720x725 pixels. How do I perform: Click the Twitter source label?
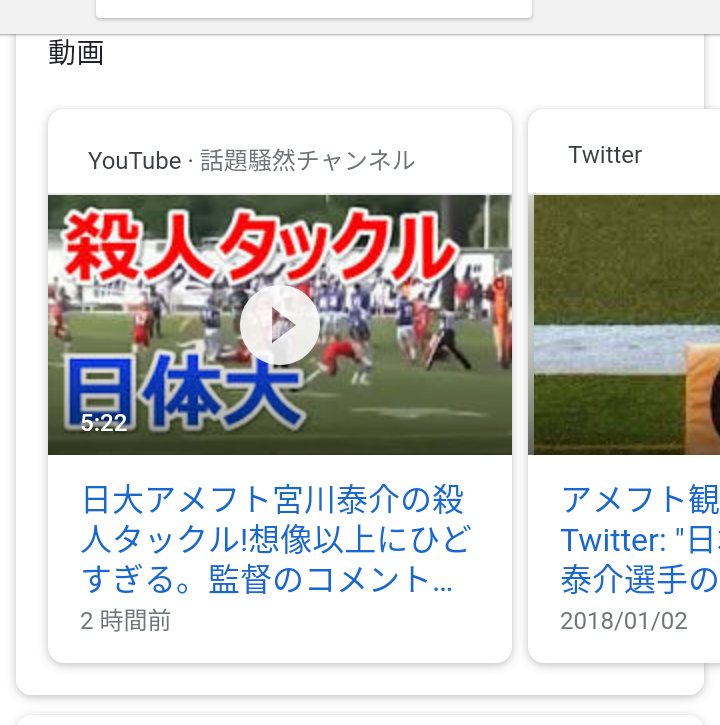click(x=605, y=155)
